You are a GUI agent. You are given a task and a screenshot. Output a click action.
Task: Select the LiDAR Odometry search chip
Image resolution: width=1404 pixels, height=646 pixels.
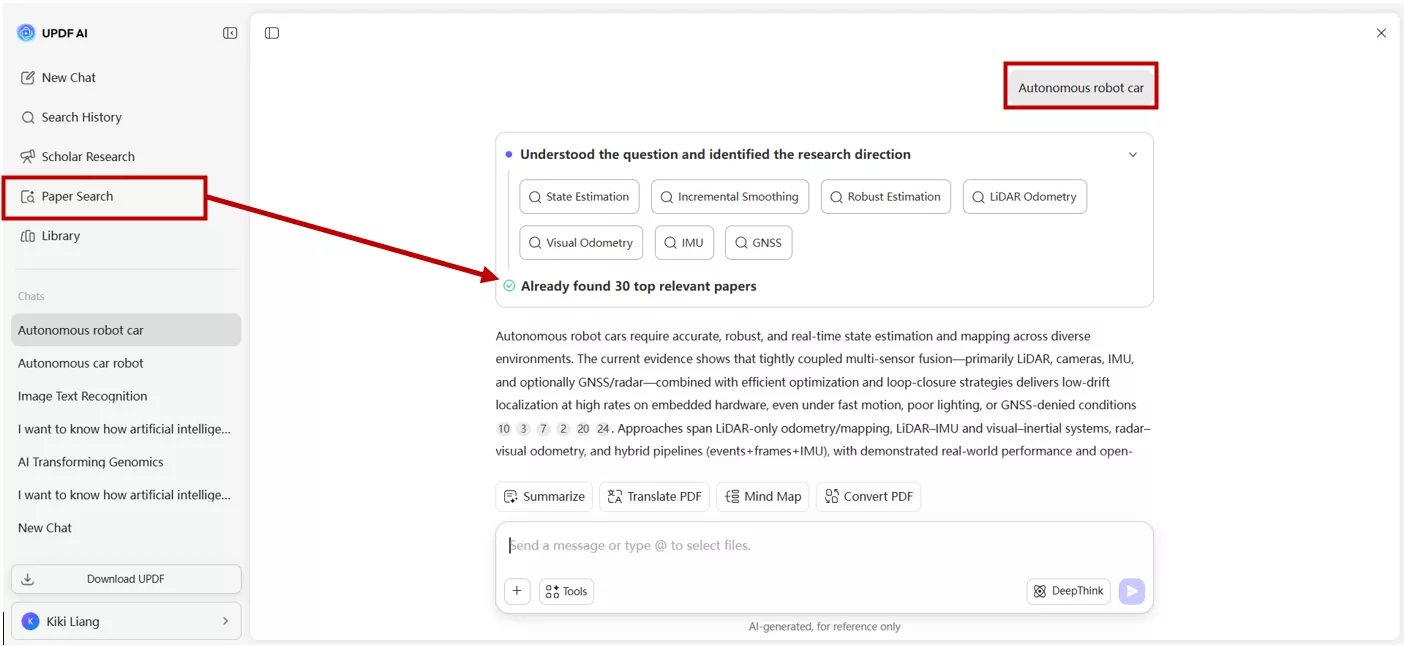[1024, 197]
